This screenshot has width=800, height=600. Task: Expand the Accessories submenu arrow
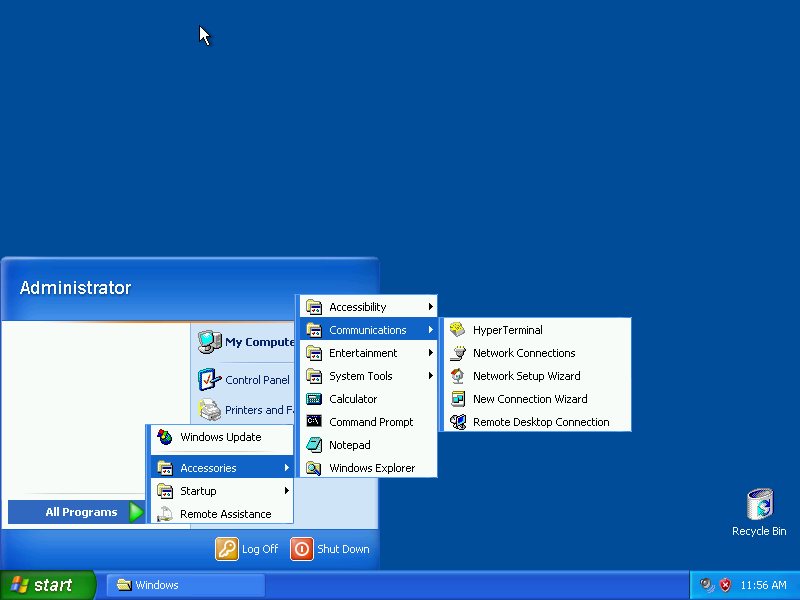click(x=287, y=468)
